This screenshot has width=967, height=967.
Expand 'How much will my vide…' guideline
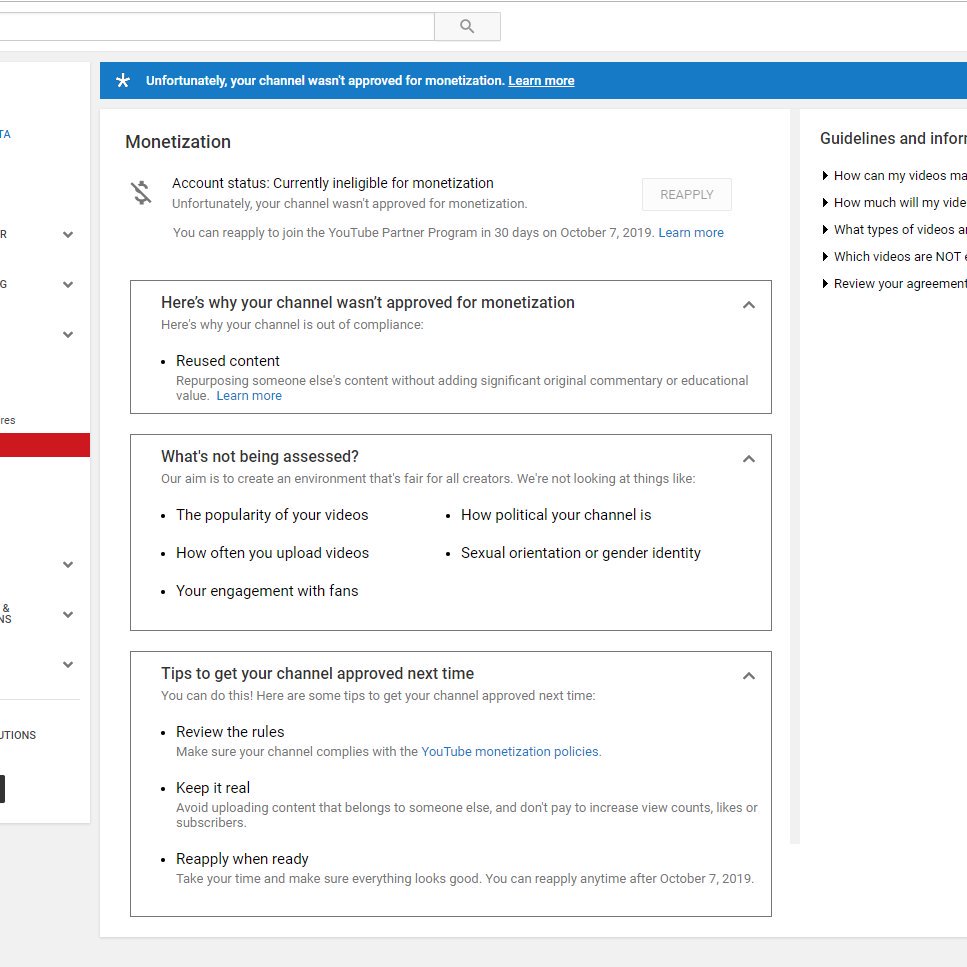click(894, 203)
